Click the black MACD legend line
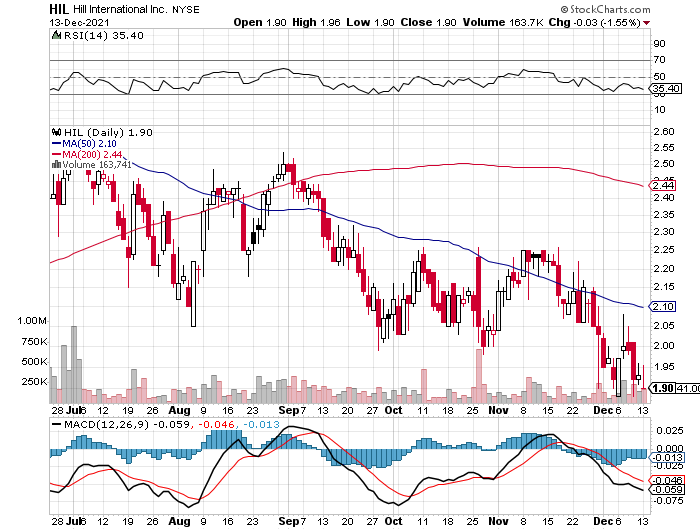The image size is (700, 530). click(57, 424)
